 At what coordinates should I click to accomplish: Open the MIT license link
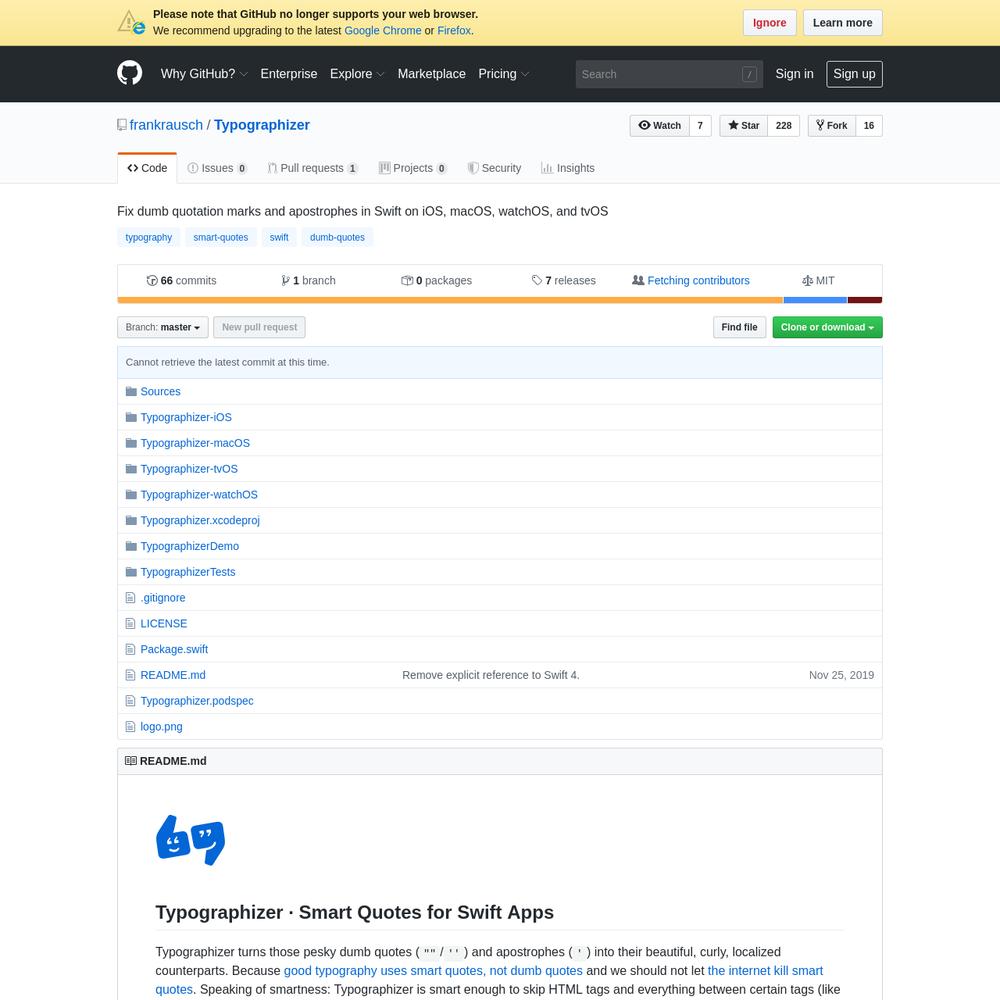[x=818, y=281]
